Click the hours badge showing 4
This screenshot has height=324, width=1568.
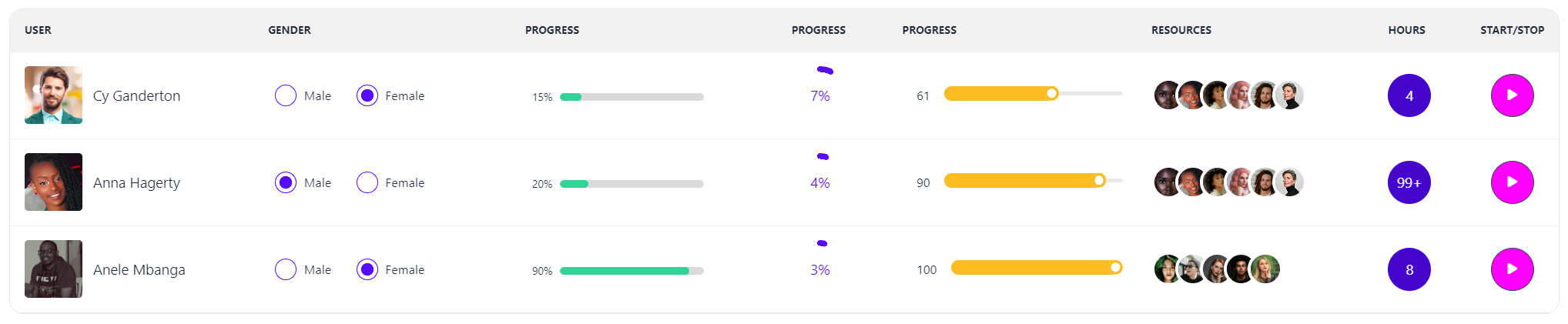[1409, 95]
